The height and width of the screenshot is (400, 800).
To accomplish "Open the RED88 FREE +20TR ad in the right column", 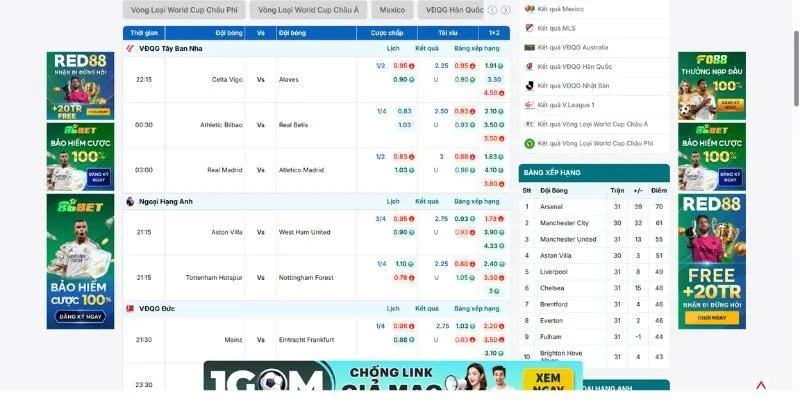I will click(712, 261).
